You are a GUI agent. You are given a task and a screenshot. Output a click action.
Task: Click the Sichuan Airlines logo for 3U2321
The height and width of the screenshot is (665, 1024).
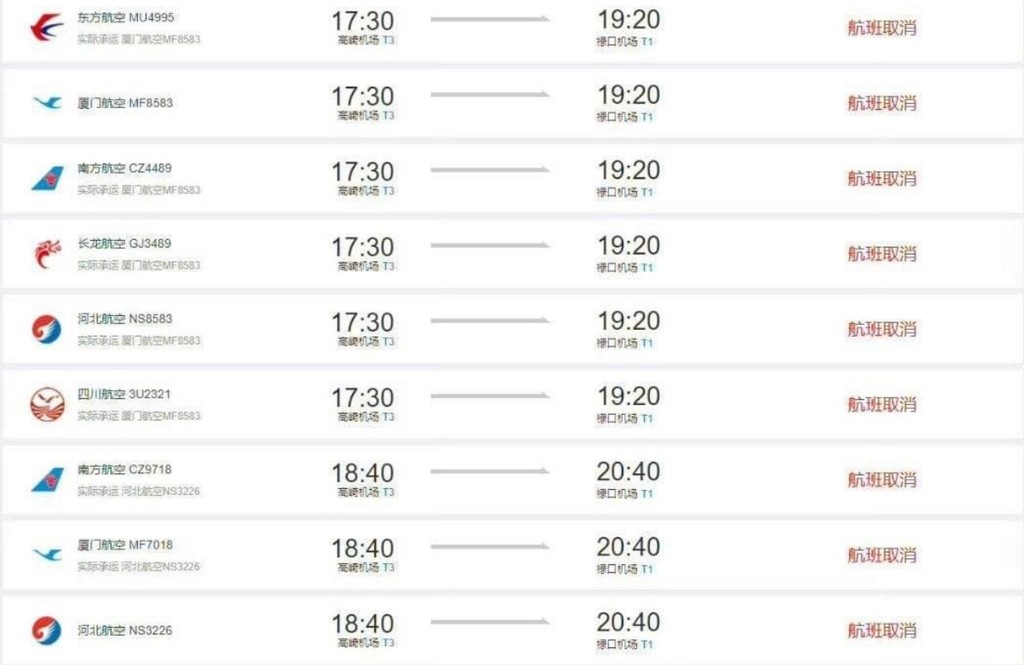tap(46, 405)
